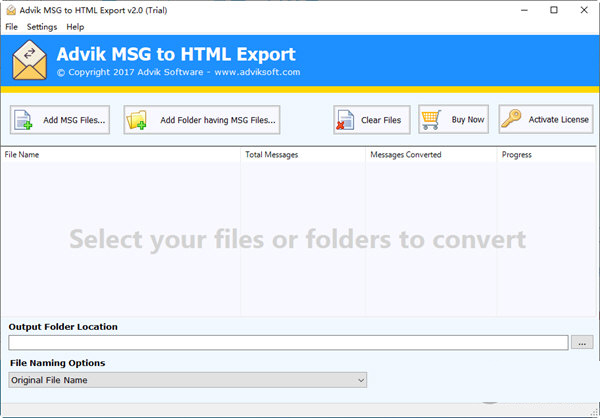The image size is (600, 418).
Task: Click the Output Folder Location text field
Action: [x=288, y=343]
